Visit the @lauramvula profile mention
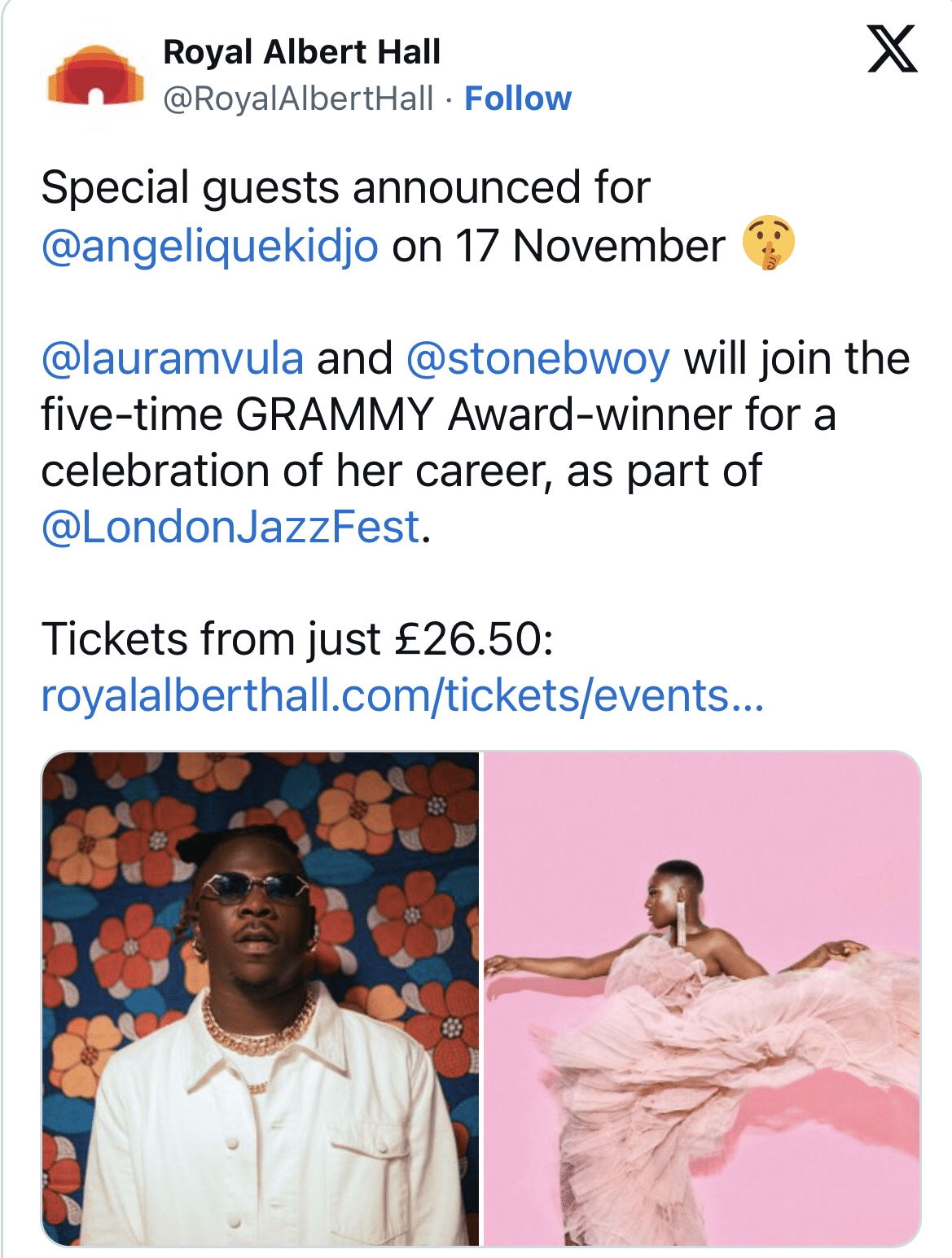 pyautogui.click(x=172, y=358)
